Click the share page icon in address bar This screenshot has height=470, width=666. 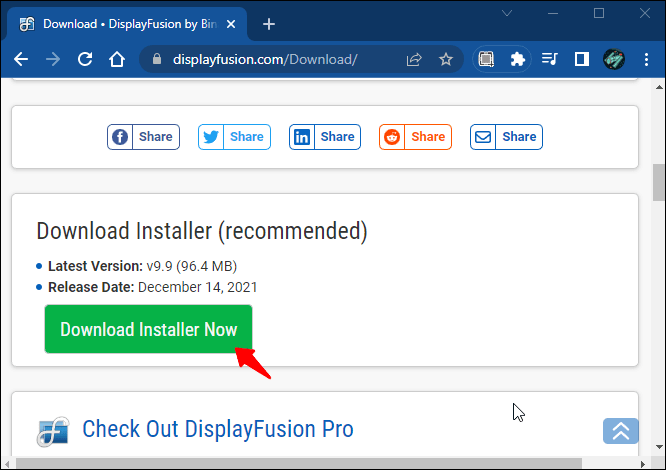414,59
